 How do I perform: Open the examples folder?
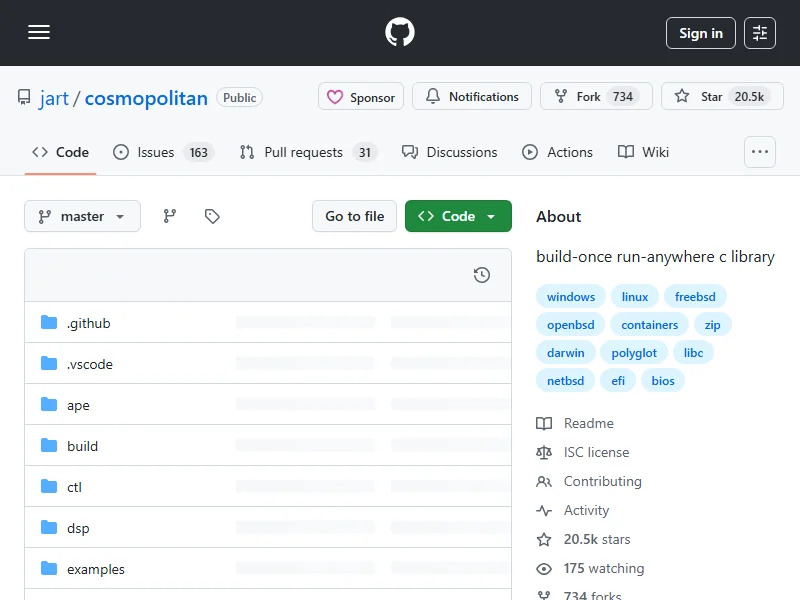(x=96, y=569)
